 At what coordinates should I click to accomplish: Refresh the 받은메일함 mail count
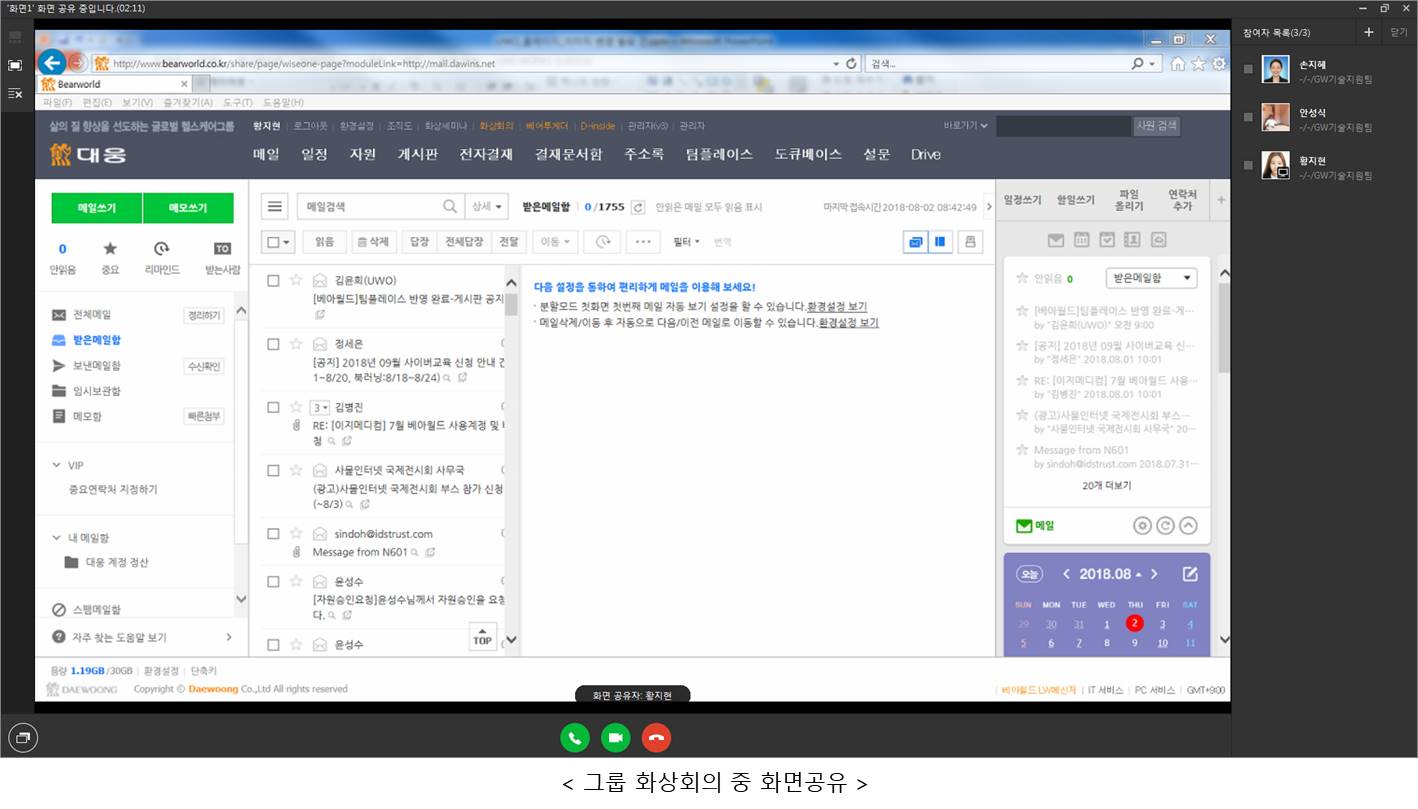(x=638, y=207)
